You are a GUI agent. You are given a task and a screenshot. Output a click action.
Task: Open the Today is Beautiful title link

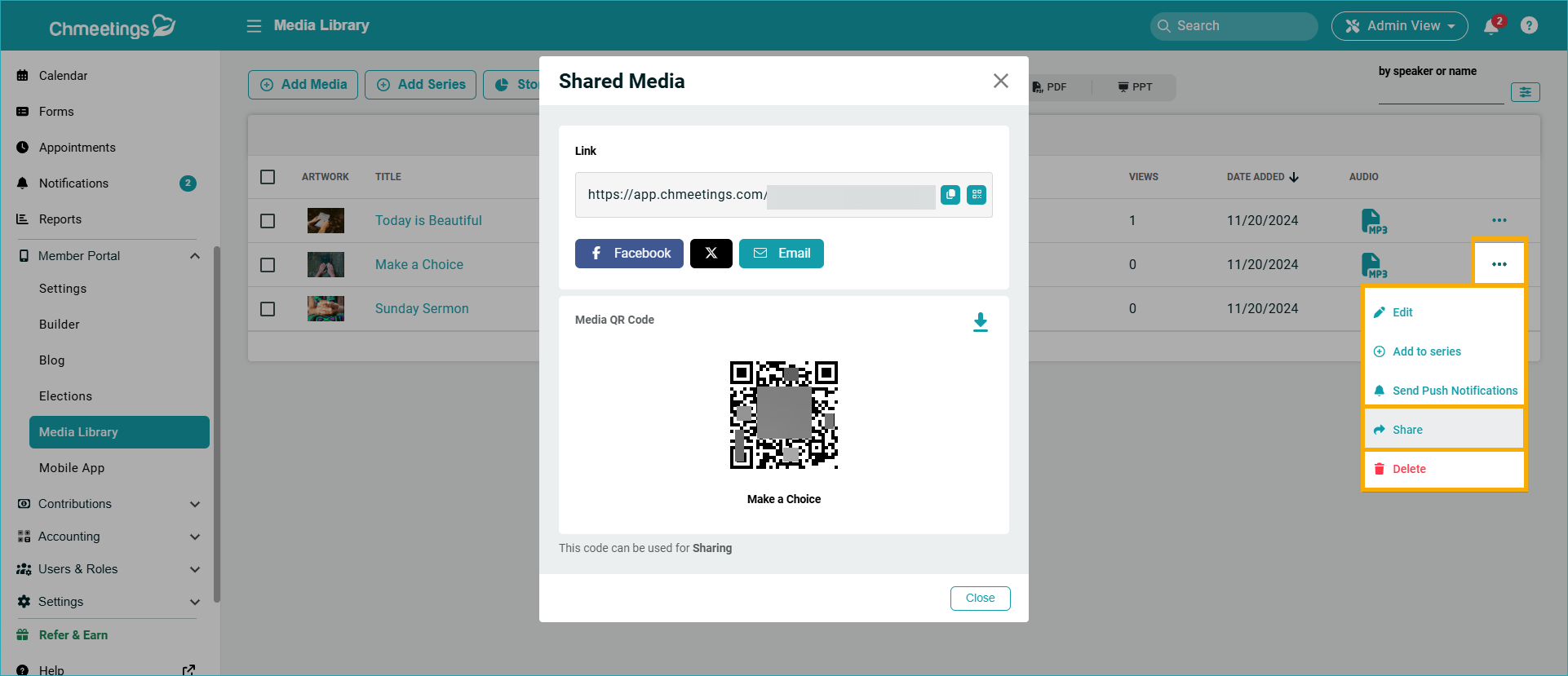428,221
